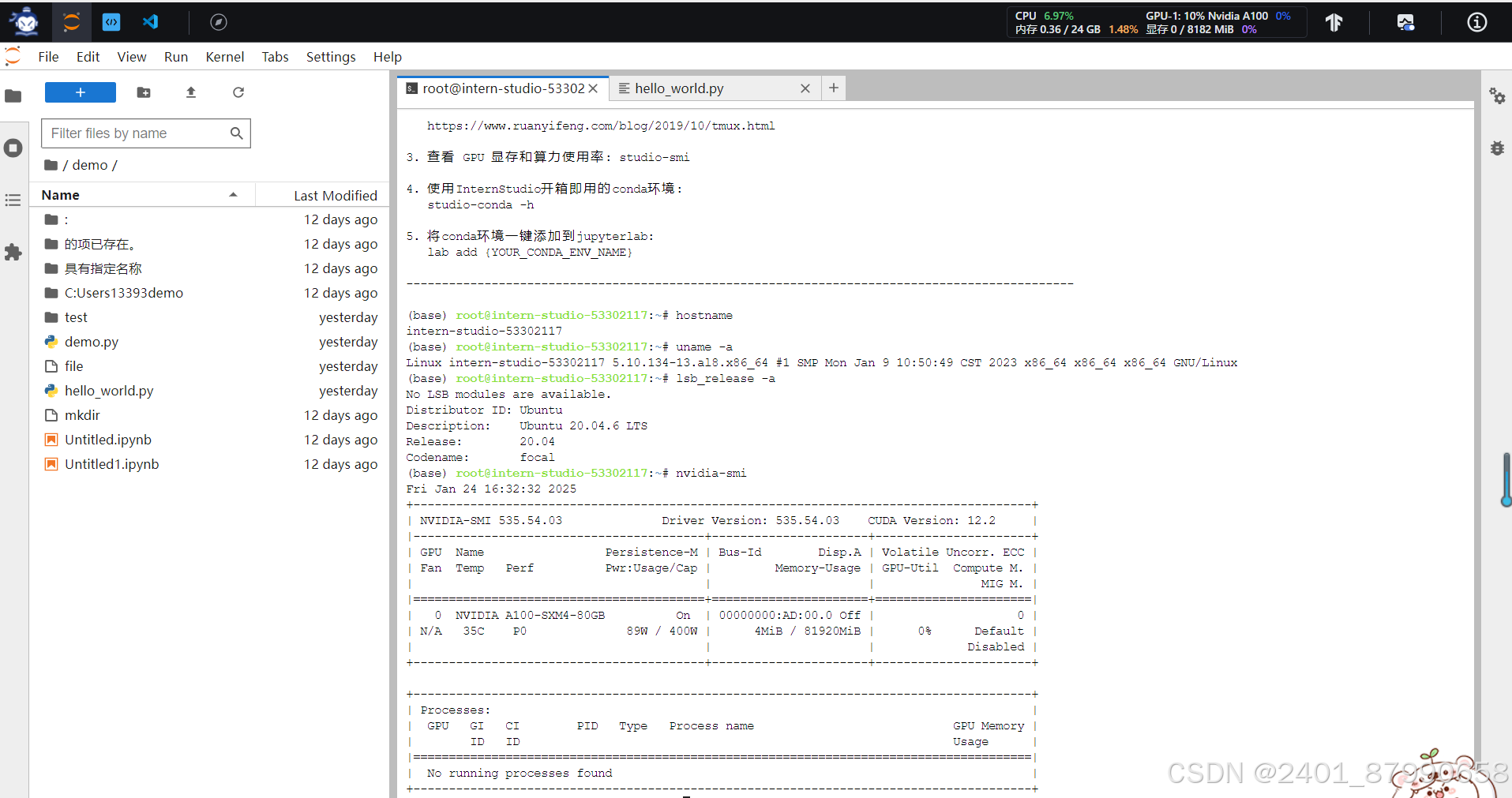Refresh the file list icon

(x=238, y=92)
